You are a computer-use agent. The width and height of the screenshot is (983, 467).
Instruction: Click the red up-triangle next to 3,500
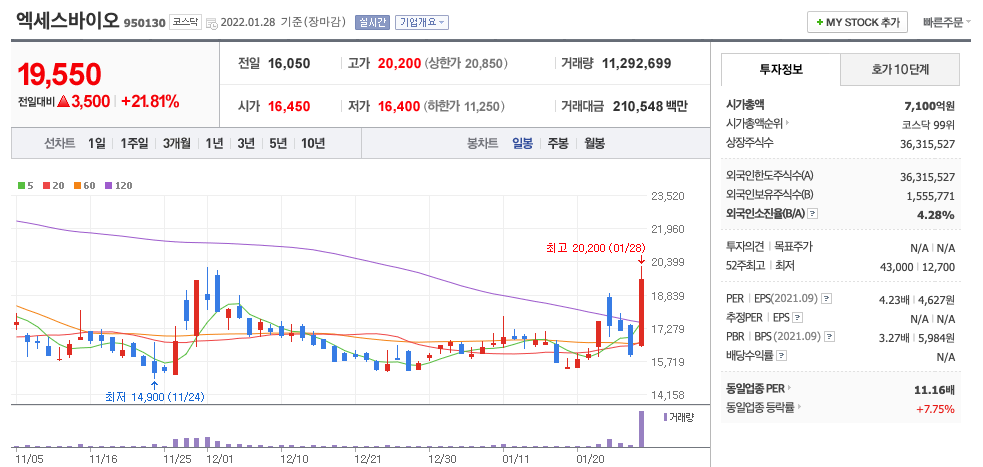pos(63,102)
